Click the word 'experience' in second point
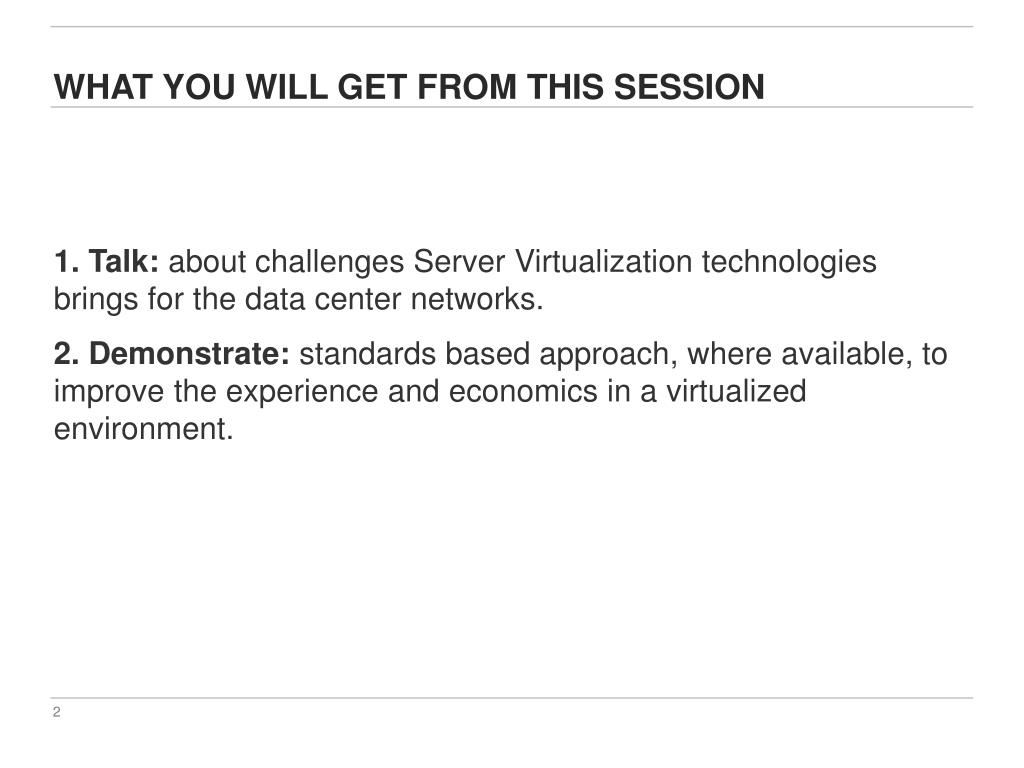Image resolution: width=1024 pixels, height=768 pixels. coord(302,392)
